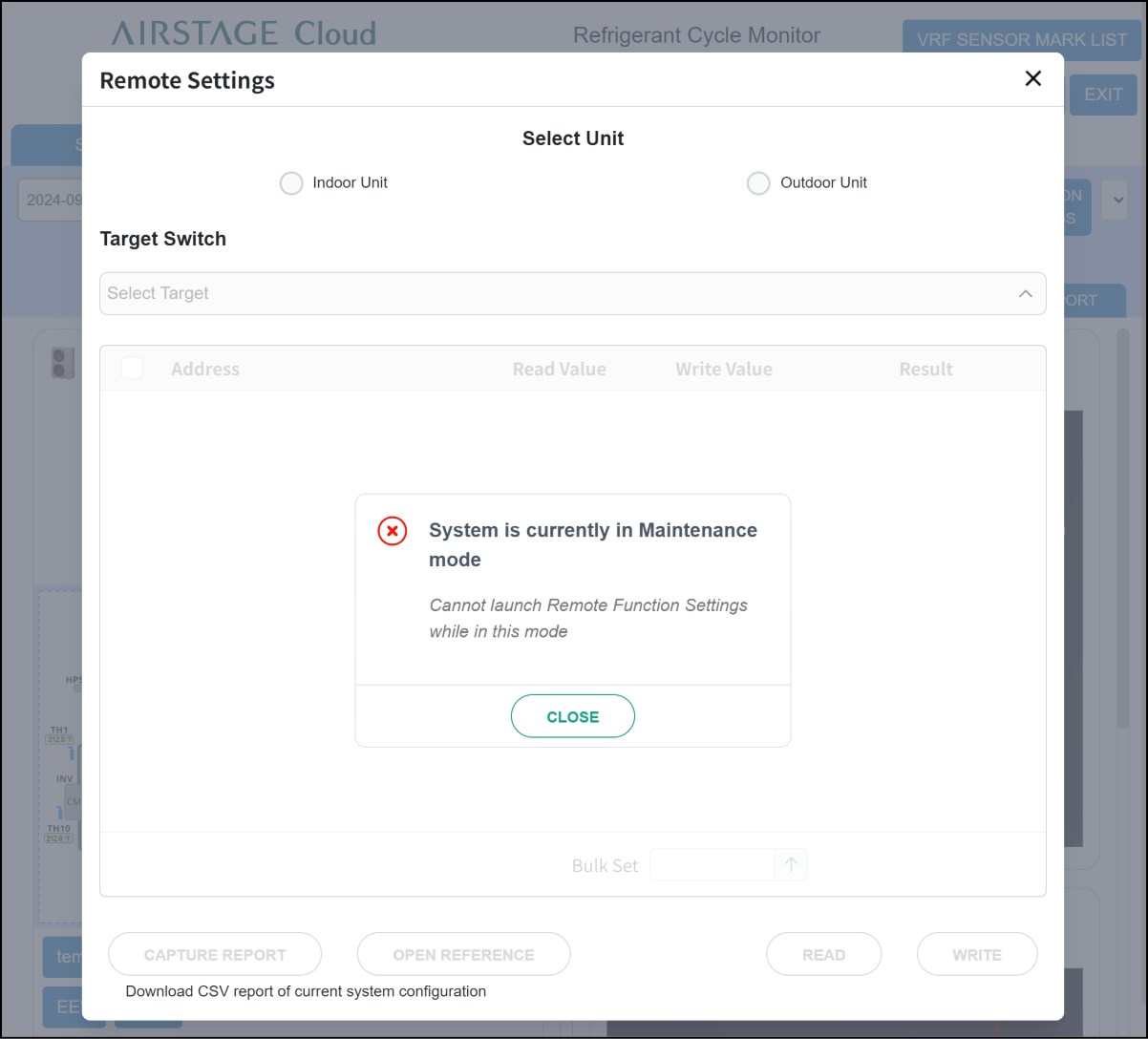The image size is (1148, 1039).
Task: Select the Outdoor Unit radio button
Action: coord(758,183)
